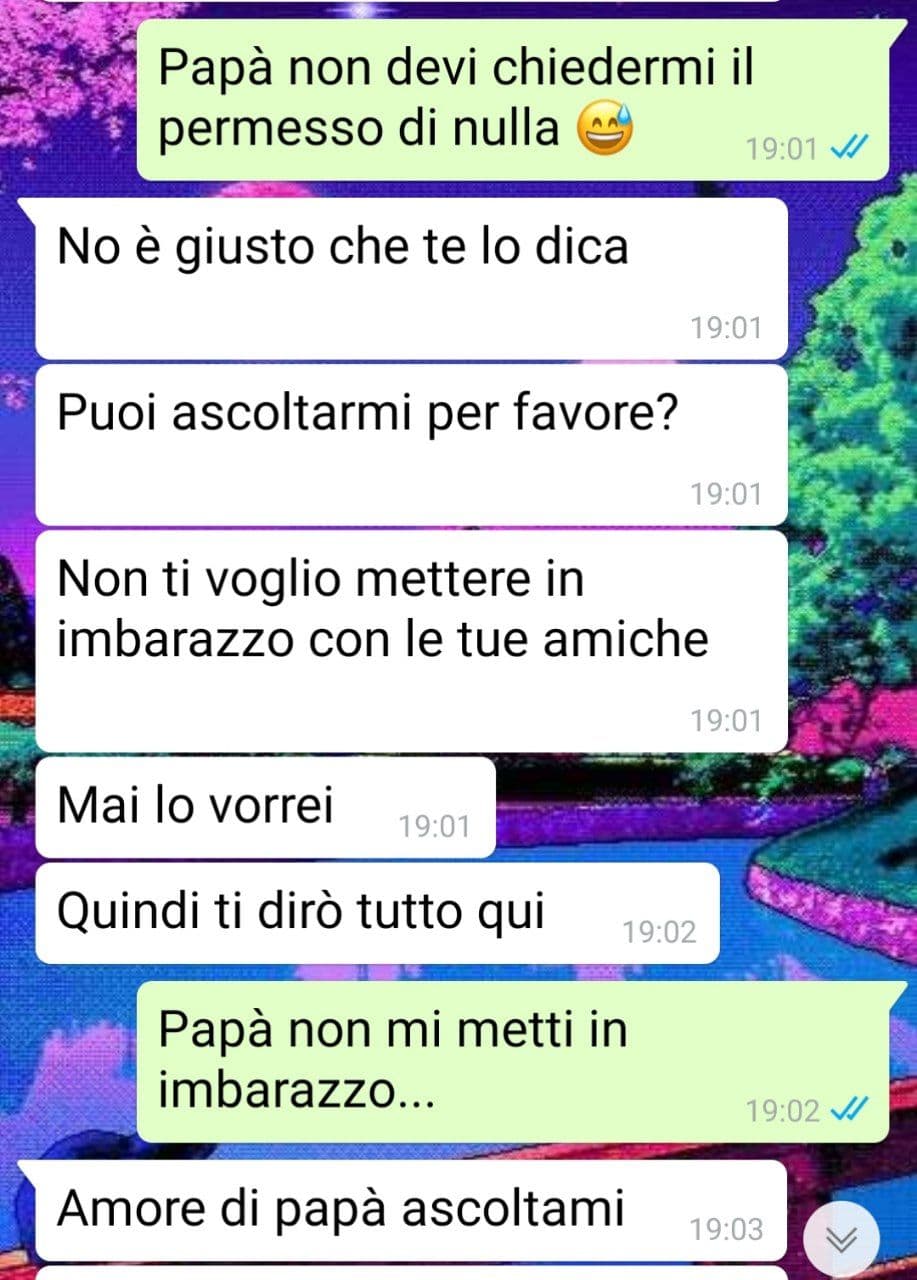Image resolution: width=917 pixels, height=1280 pixels.
Task: Select sent message 'Papà non devi chiedermi il permesso'
Action: 512,100
